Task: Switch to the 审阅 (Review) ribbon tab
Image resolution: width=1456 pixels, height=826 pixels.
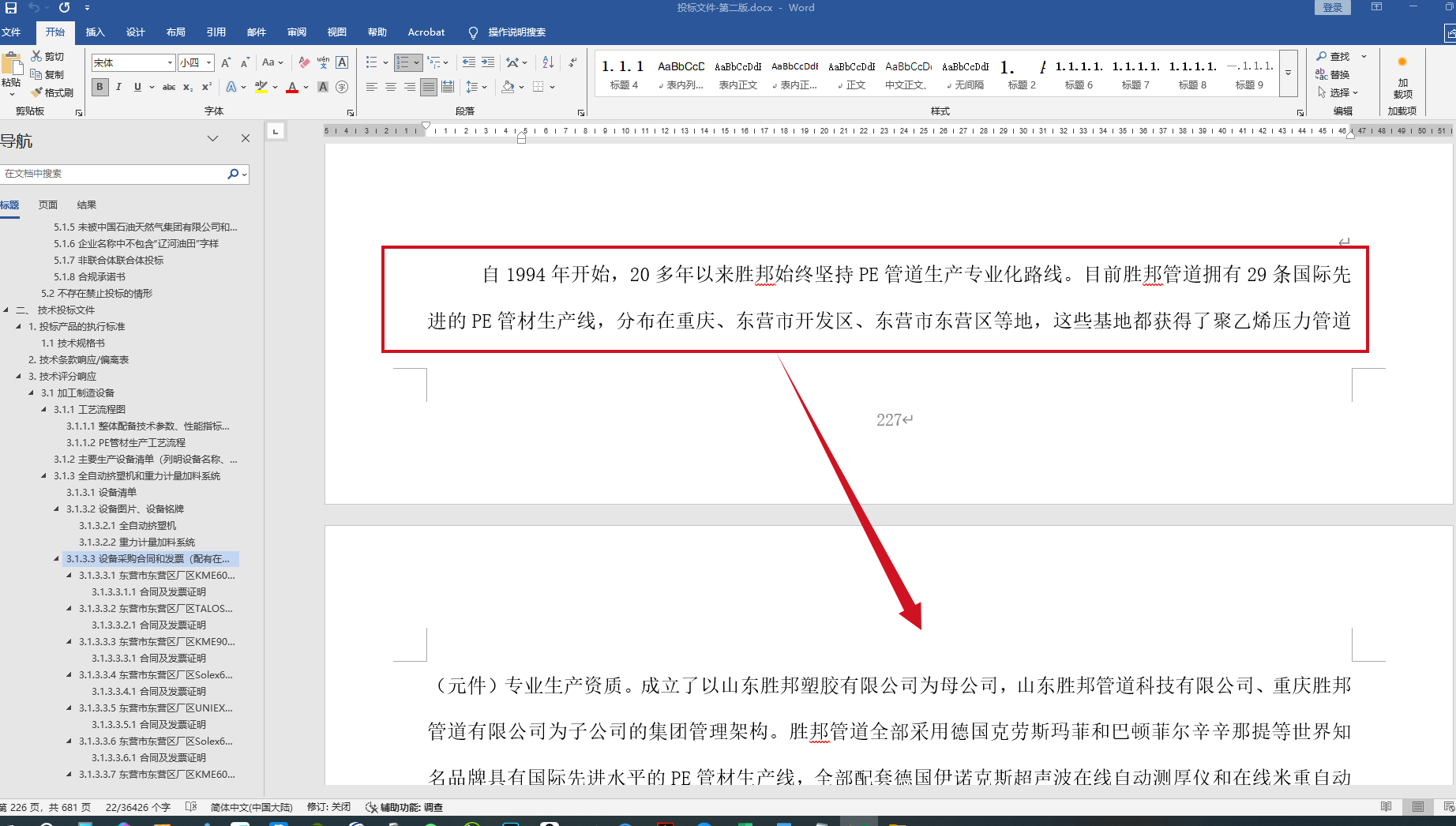Action: tap(296, 32)
